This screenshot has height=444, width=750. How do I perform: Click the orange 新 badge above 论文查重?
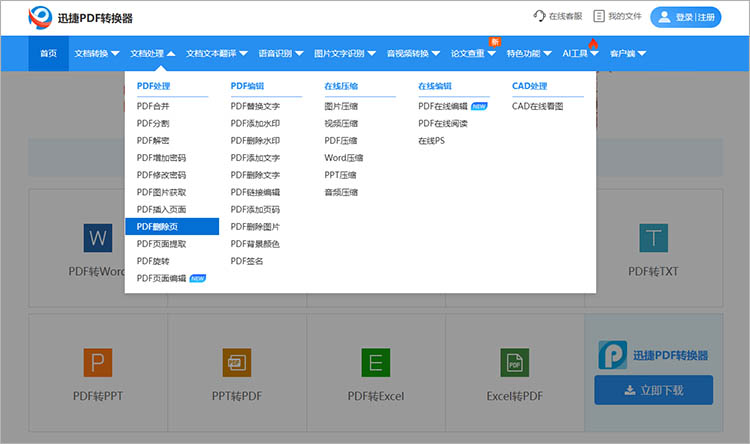tap(495, 42)
